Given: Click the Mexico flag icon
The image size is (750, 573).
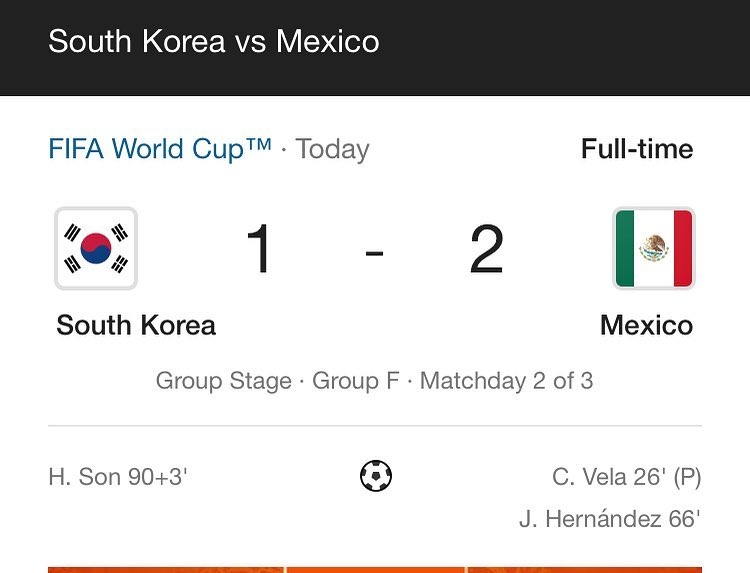Looking at the screenshot, I should pos(654,248).
